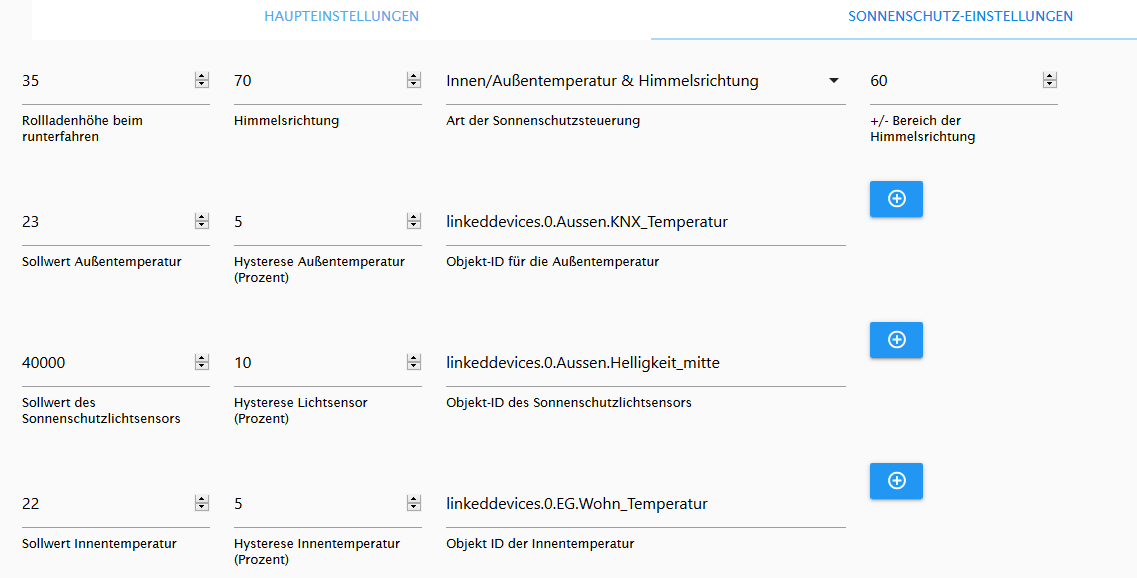Viewport: 1137px width, 578px height.
Task: Click stepper of Hysterese Innentemperatur
Action: click(x=413, y=503)
